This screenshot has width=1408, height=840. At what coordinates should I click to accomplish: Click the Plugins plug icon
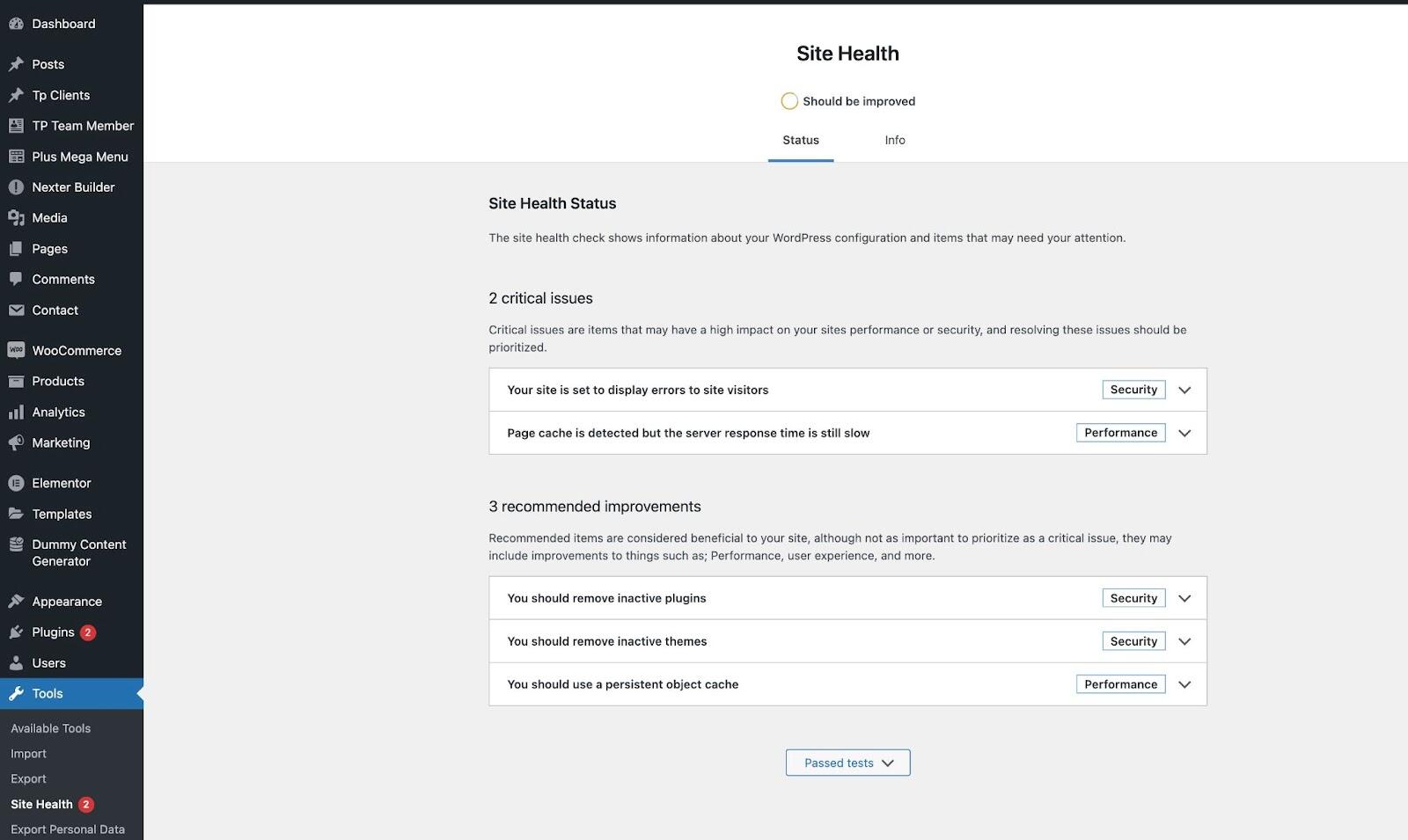(16, 632)
